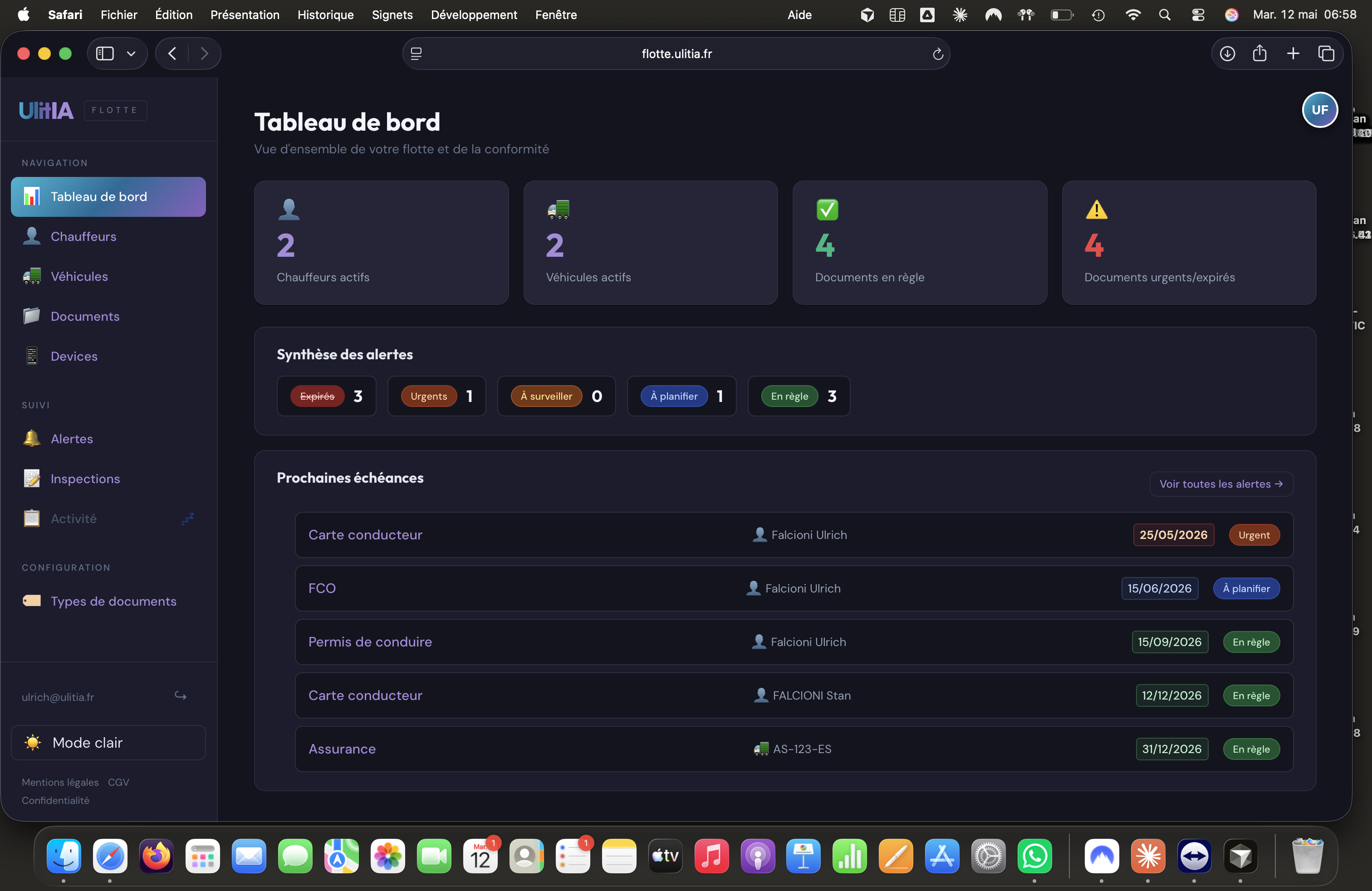Click the flotte.ulitia.fr address field
The height and width of the screenshot is (891, 1372).
coord(676,54)
